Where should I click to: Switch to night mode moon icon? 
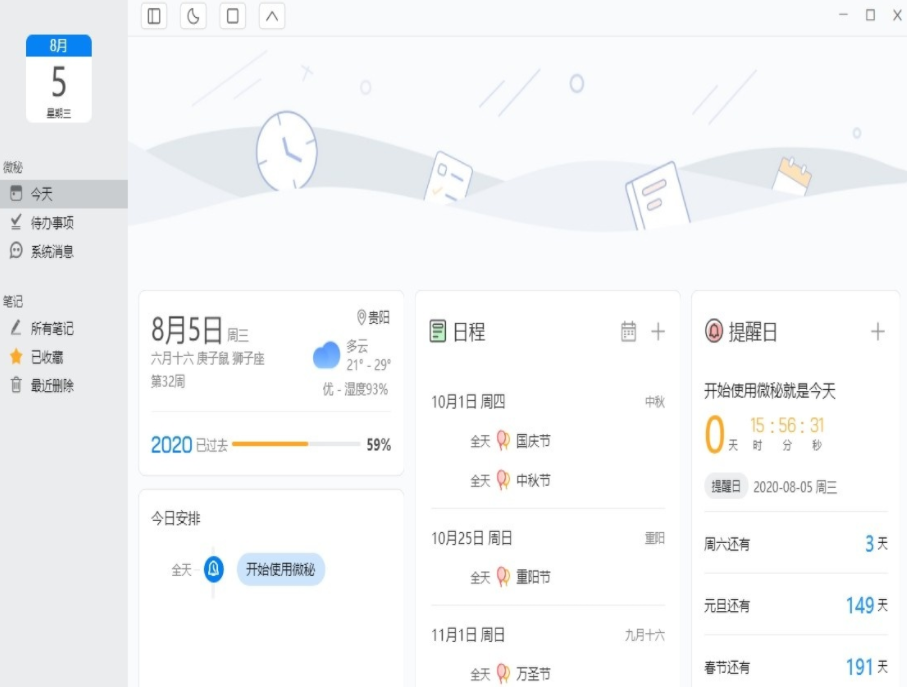(193, 16)
